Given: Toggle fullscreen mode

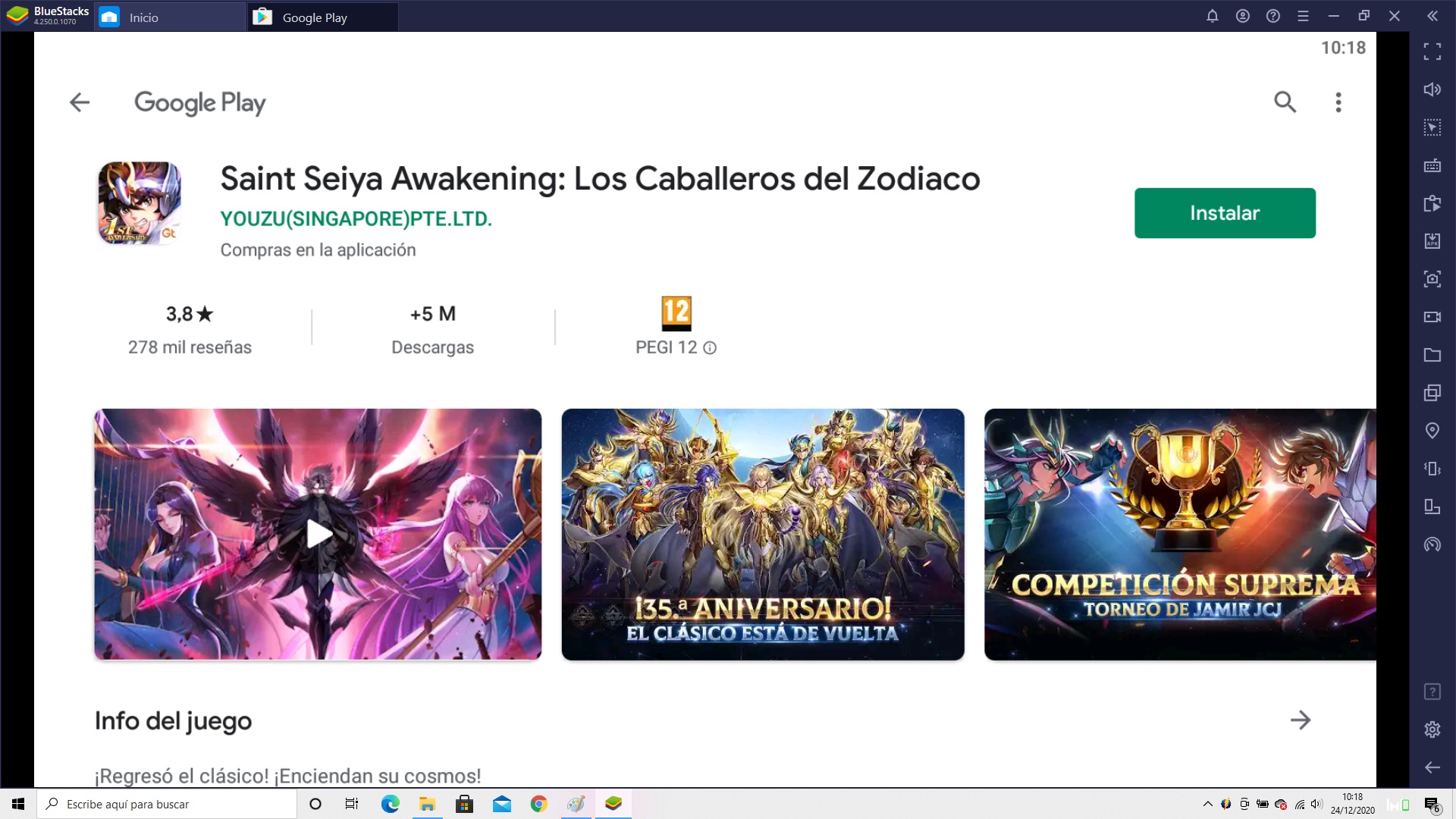Looking at the screenshot, I should pos(1433,52).
